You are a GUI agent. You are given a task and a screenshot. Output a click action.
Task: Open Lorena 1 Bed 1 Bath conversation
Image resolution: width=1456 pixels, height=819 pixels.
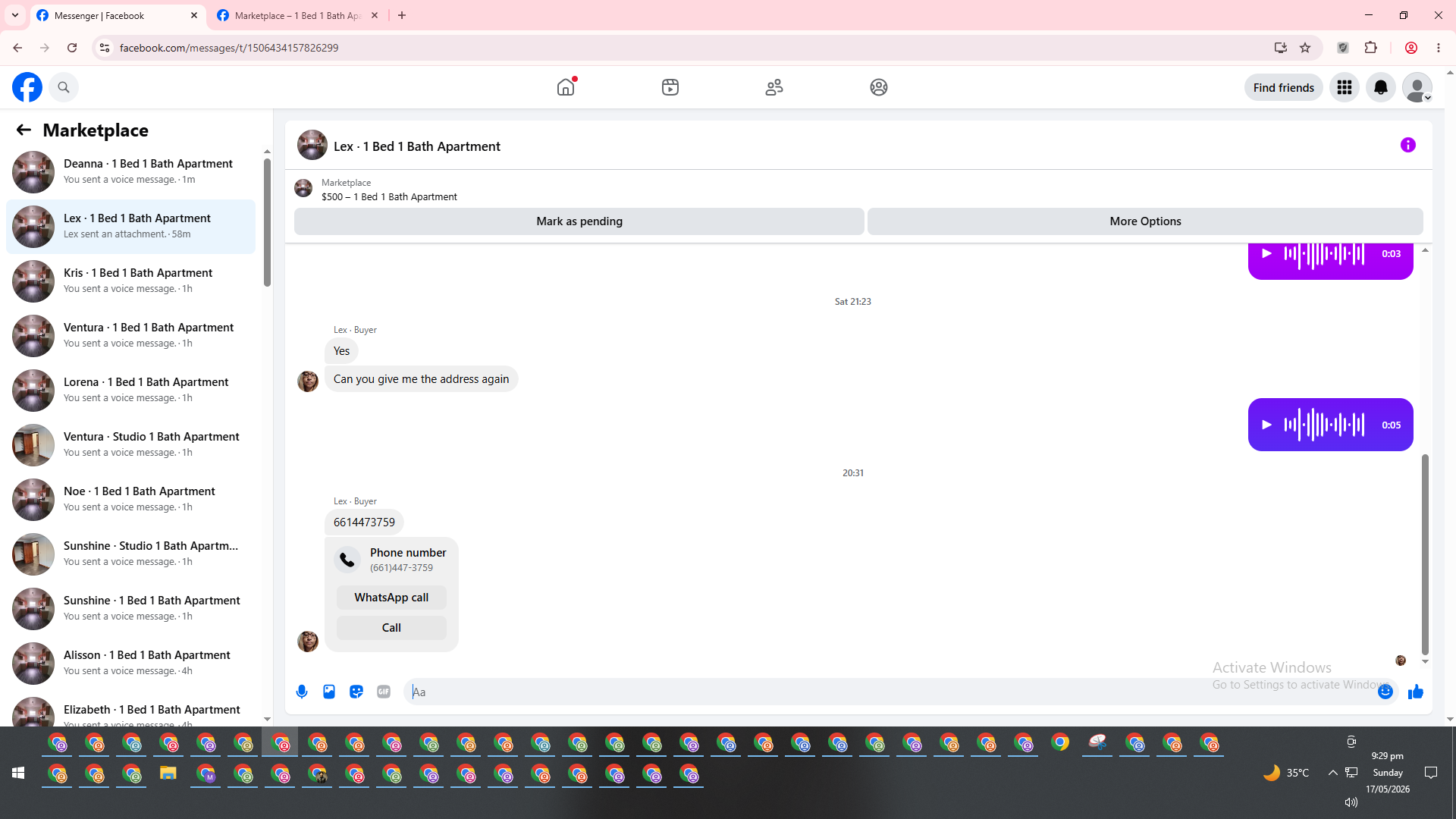pos(130,391)
